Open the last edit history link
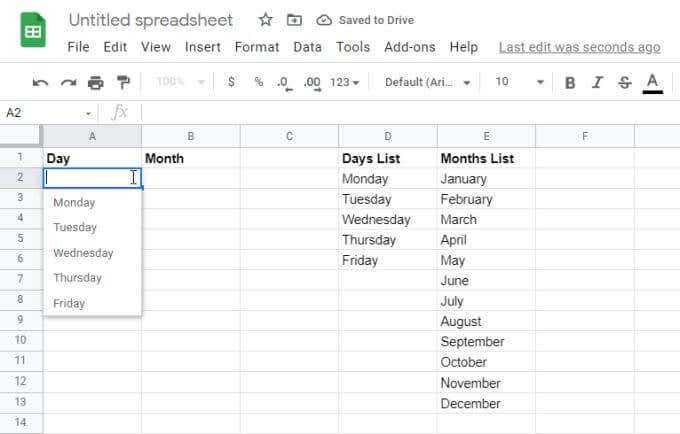The height and width of the screenshot is (434, 680). [579, 47]
